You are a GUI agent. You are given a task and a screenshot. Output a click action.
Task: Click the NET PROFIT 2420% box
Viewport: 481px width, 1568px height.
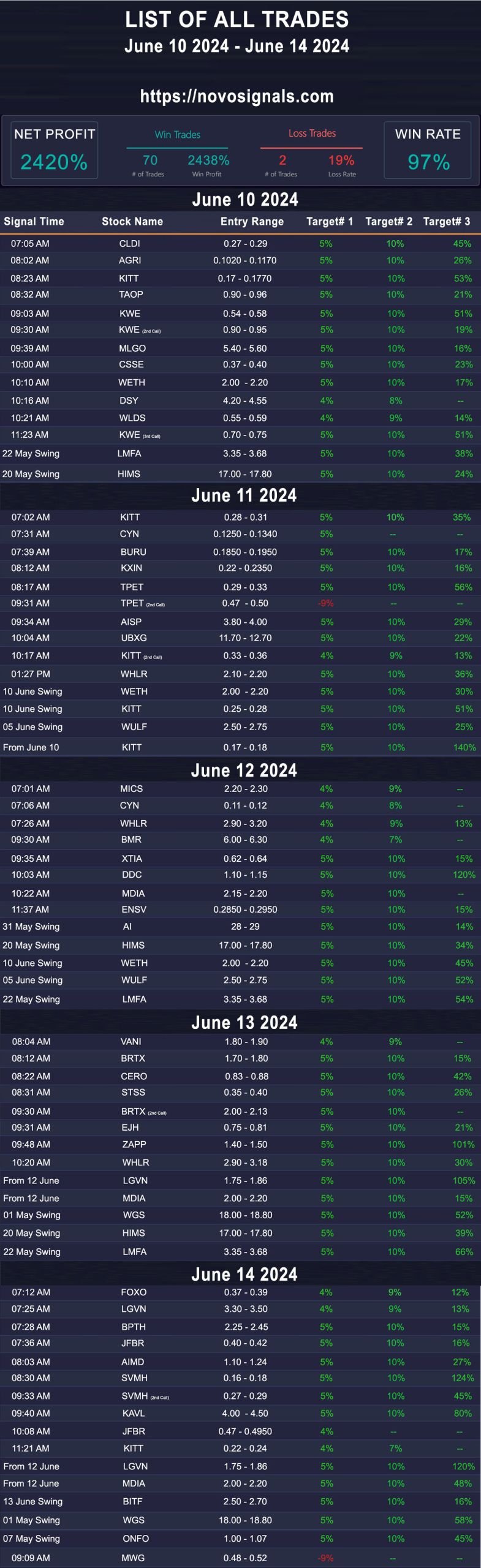coord(54,150)
